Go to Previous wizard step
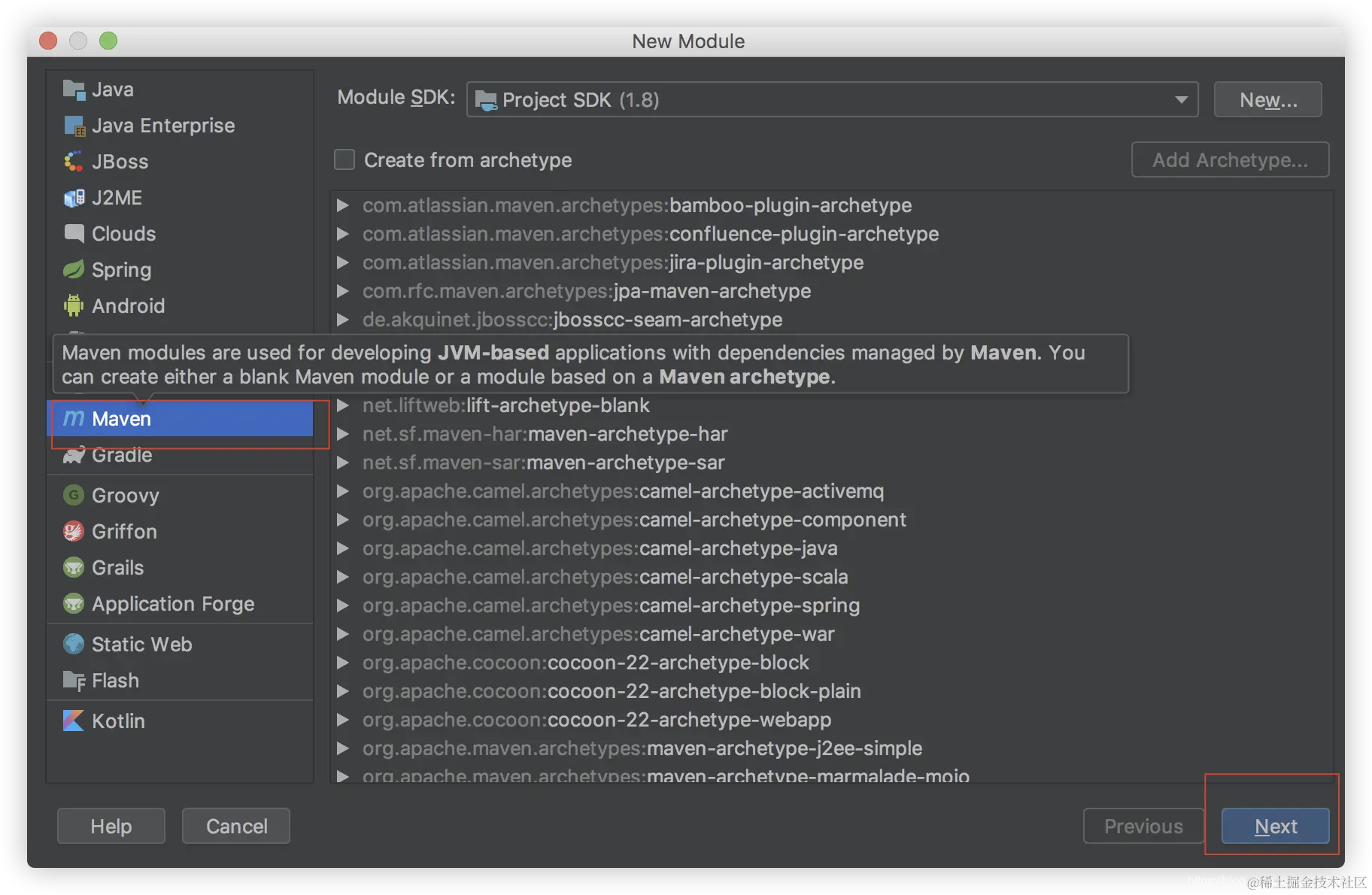 click(x=1143, y=826)
